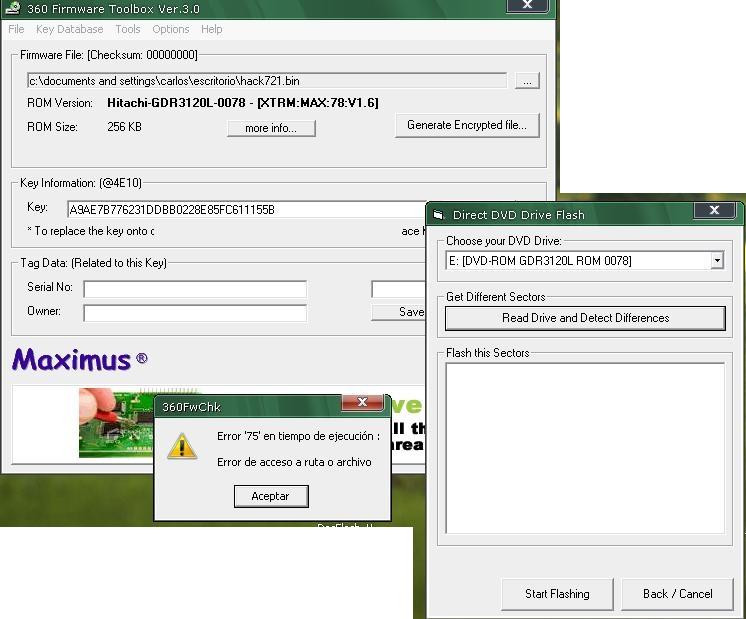
Task: Click the Direct DVD Drive Flash title icon
Action: point(438,215)
